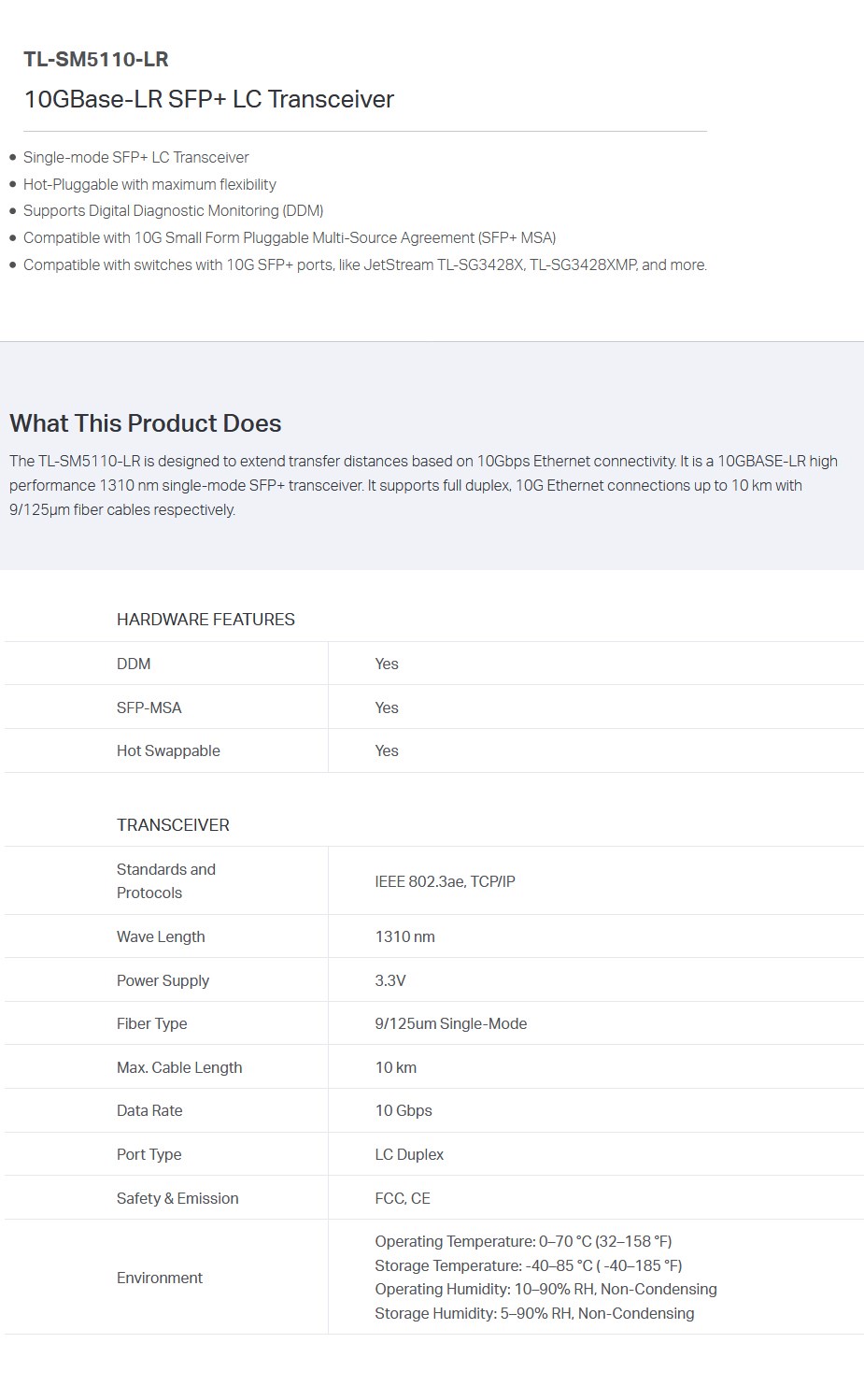864x1400 pixels.
Task: Click the HARDWARE FEATURES section header
Action: (205, 620)
